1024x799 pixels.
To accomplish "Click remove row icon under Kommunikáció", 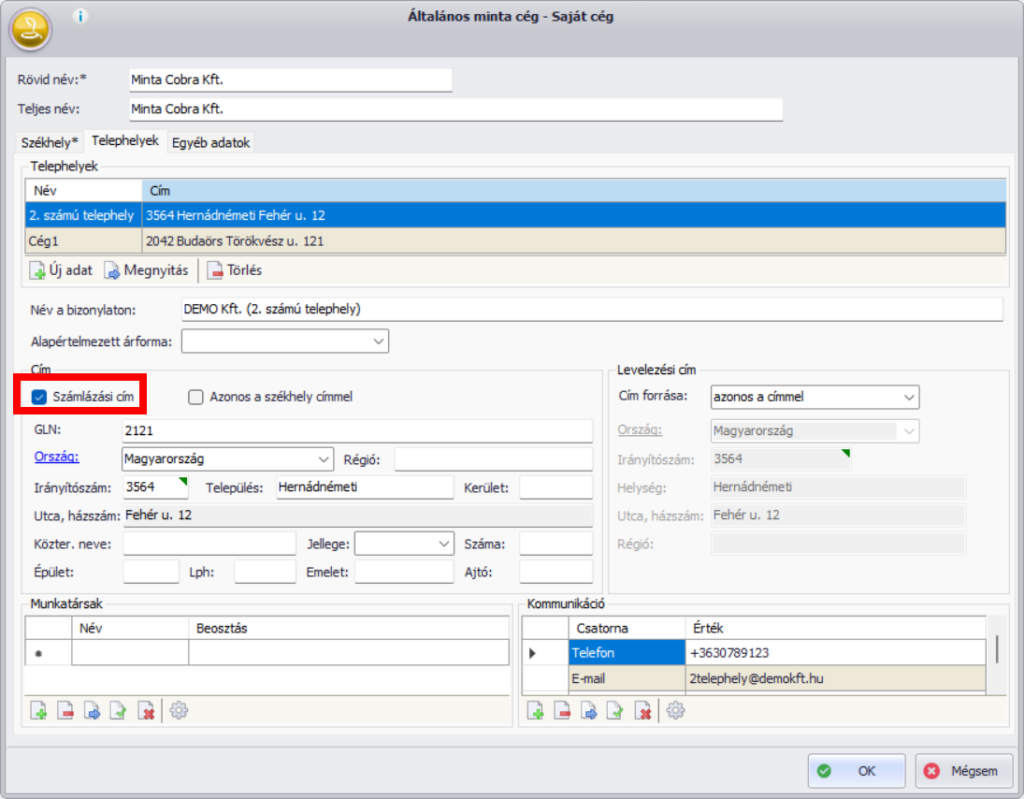I will pos(563,712).
